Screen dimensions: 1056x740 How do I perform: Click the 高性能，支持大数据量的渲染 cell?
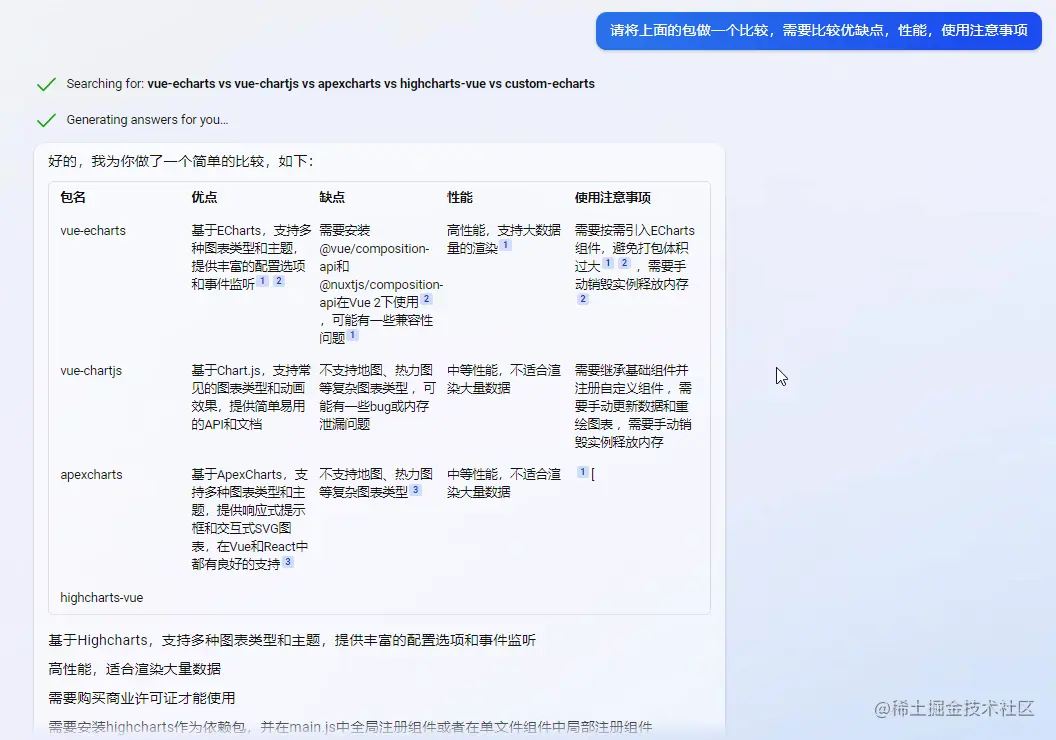point(504,239)
